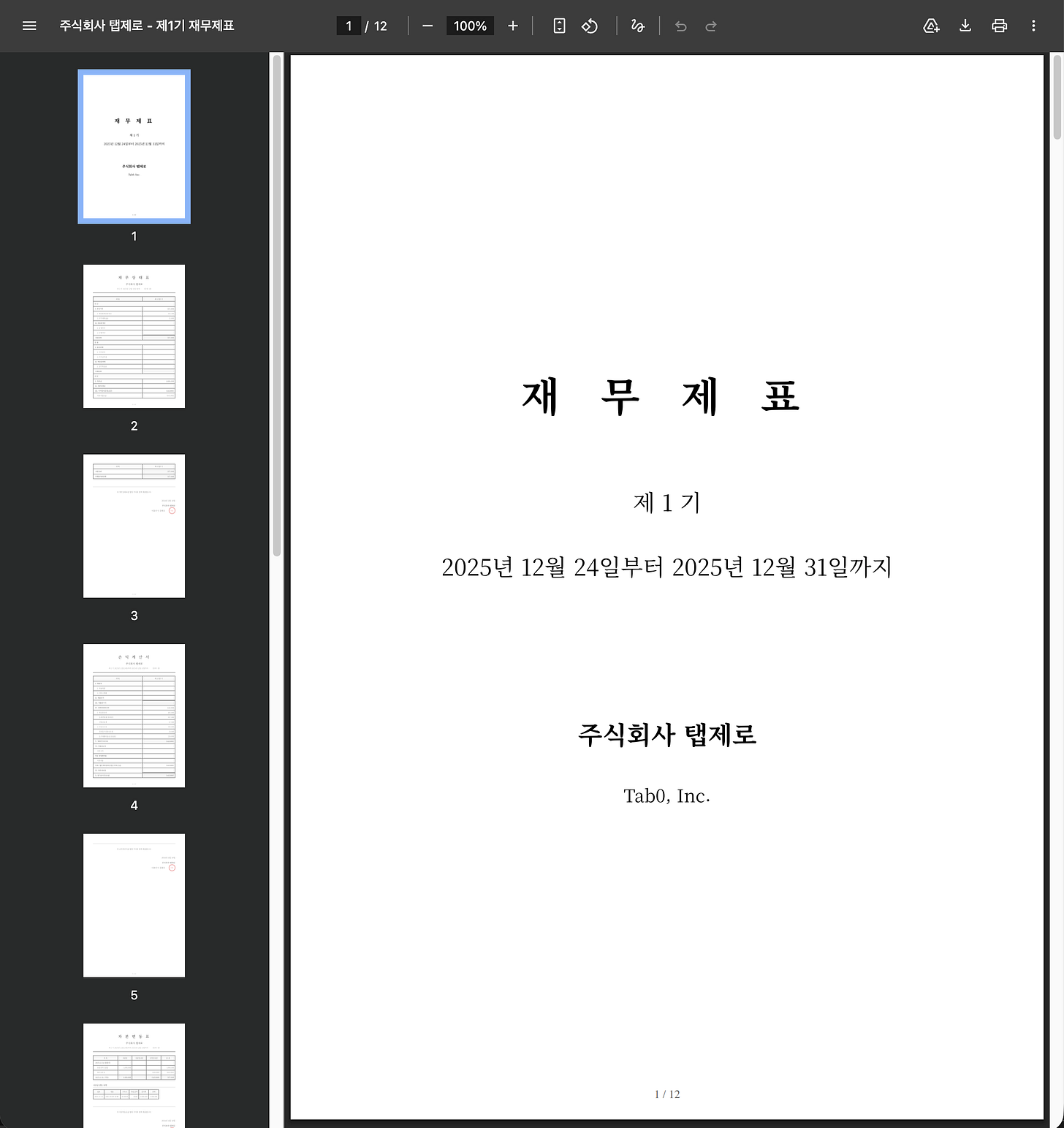Click the document title 주식회사 탭제로 - 제1기 재무제표
The width and height of the screenshot is (1064, 1128).
(x=147, y=26)
